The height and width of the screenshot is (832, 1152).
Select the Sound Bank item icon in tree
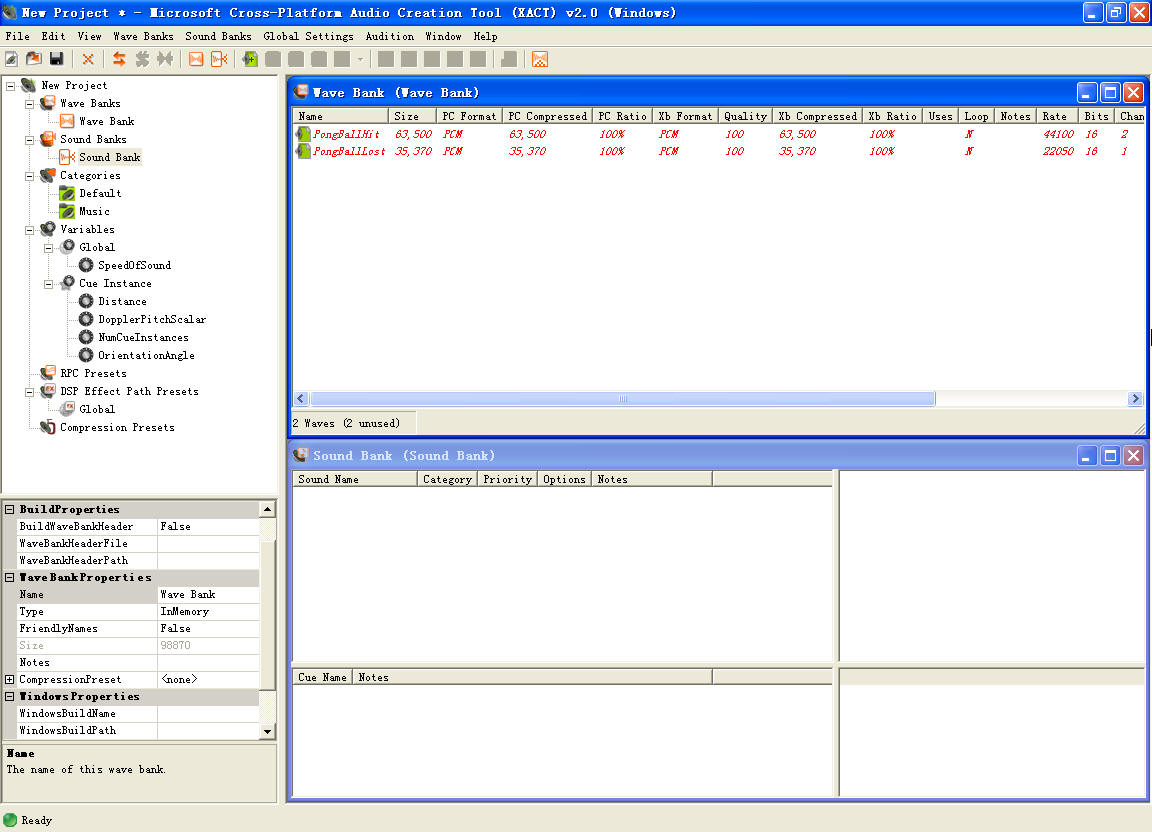(67, 157)
